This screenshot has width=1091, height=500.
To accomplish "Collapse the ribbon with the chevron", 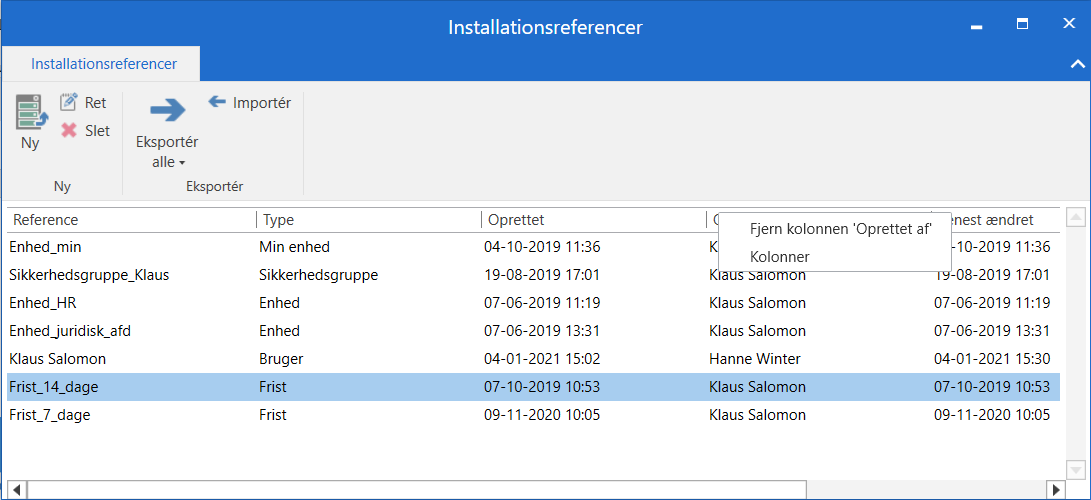I will pyautogui.click(x=1077, y=64).
